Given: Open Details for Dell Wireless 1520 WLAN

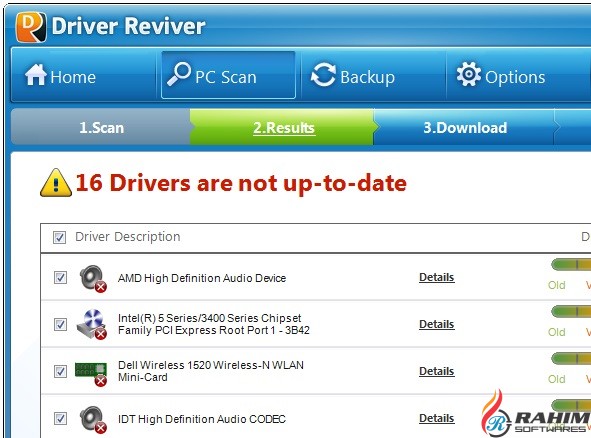Looking at the screenshot, I should pos(436,371).
